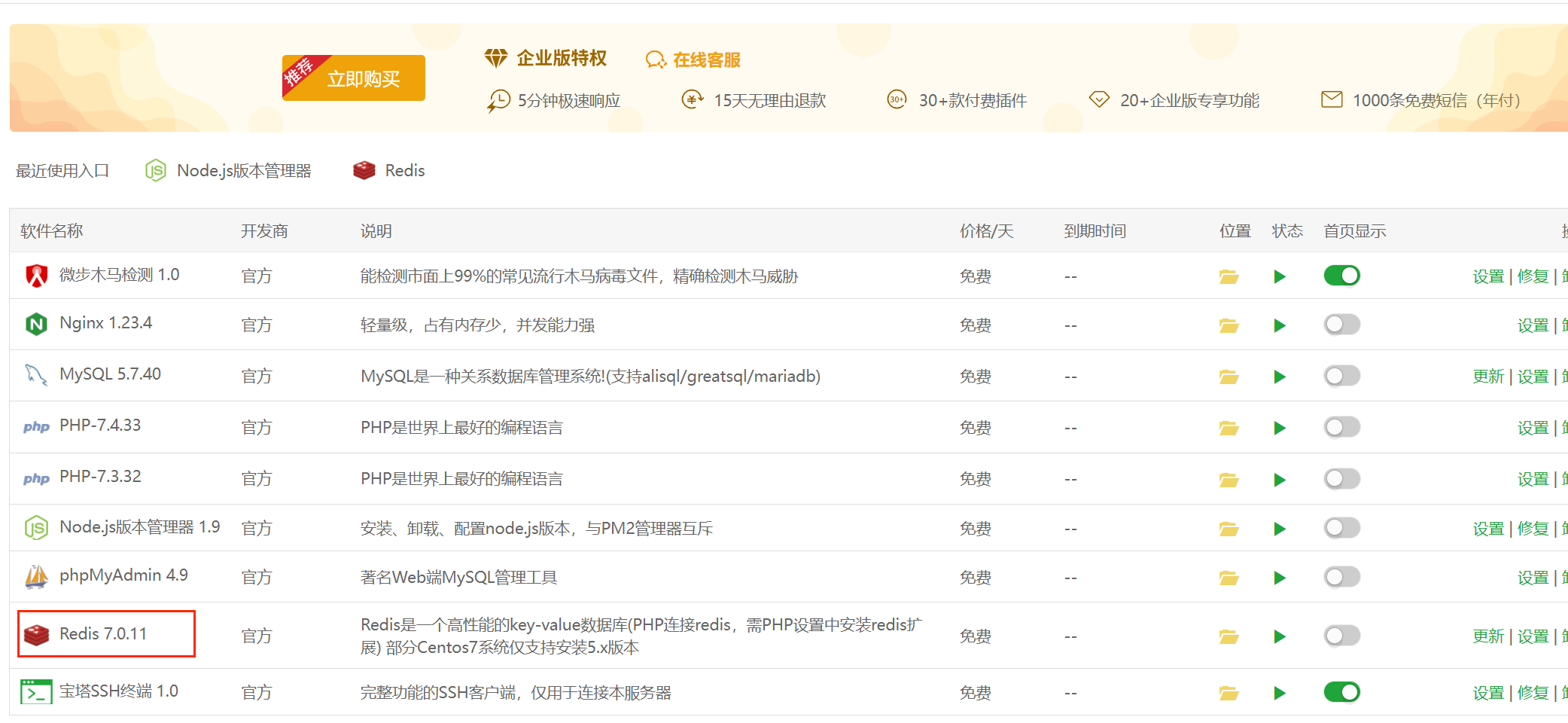1568x723 pixels.
Task: Open folder location for phpMyAdmin
Action: pyautogui.click(x=1229, y=578)
